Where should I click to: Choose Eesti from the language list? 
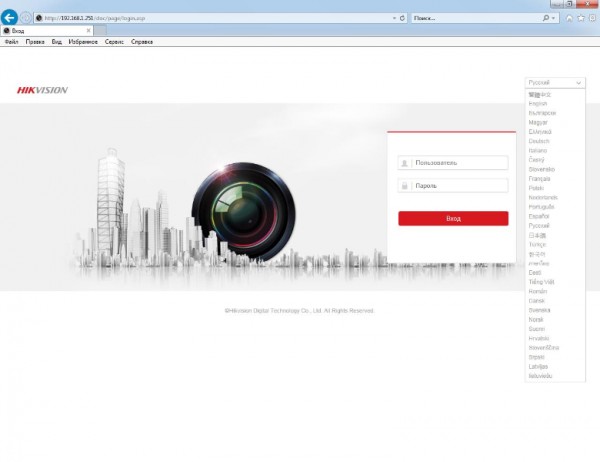coord(535,273)
